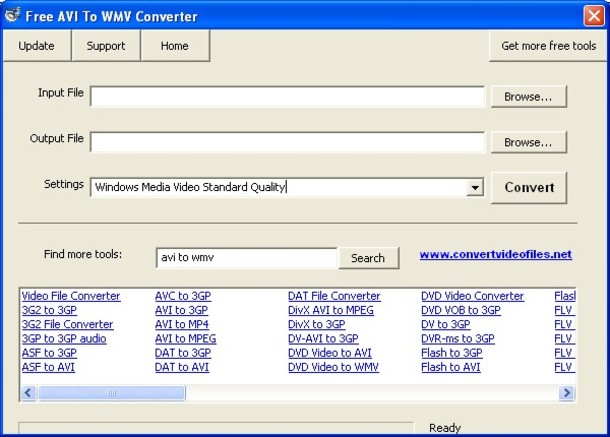Open the DV-AVI to 3GP link
The width and height of the screenshot is (610, 437).
323,339
